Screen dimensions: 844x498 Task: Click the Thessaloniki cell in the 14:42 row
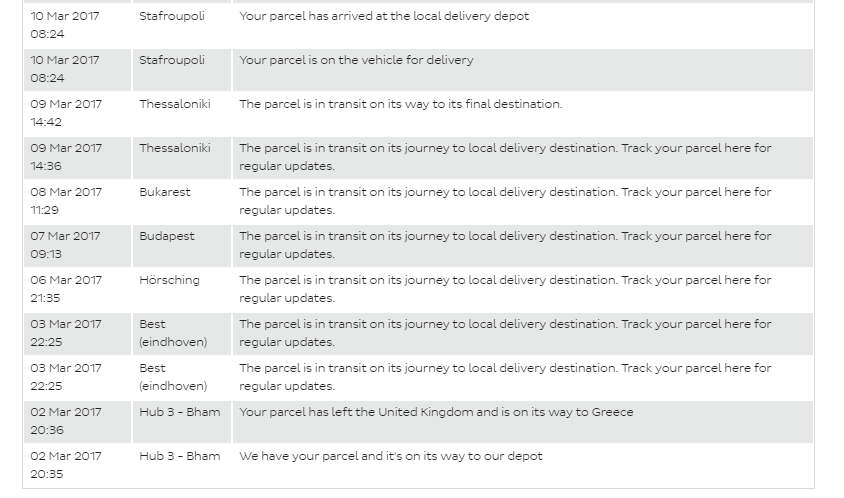[x=175, y=104]
